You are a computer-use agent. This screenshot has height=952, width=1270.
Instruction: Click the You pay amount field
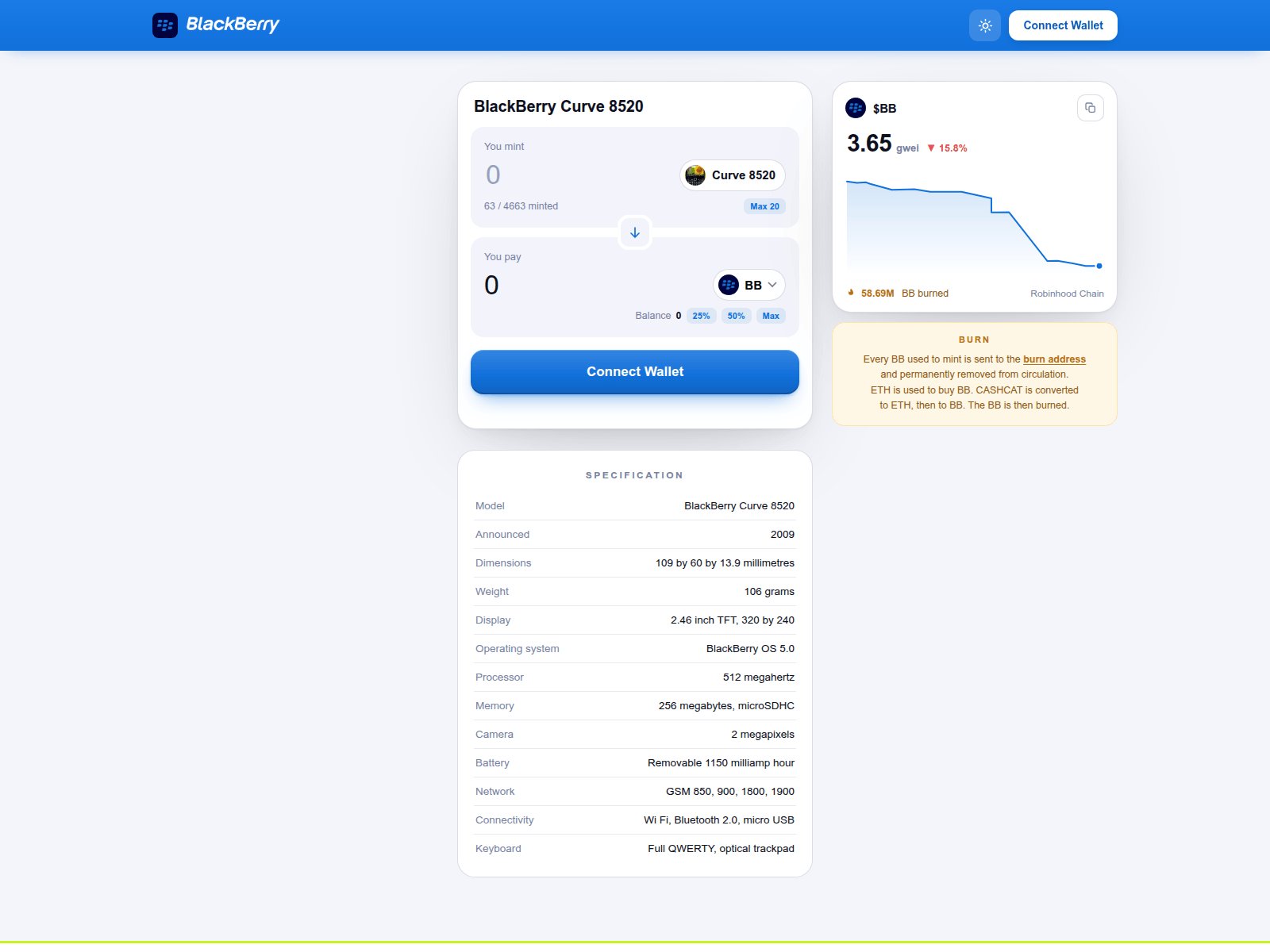(x=593, y=285)
